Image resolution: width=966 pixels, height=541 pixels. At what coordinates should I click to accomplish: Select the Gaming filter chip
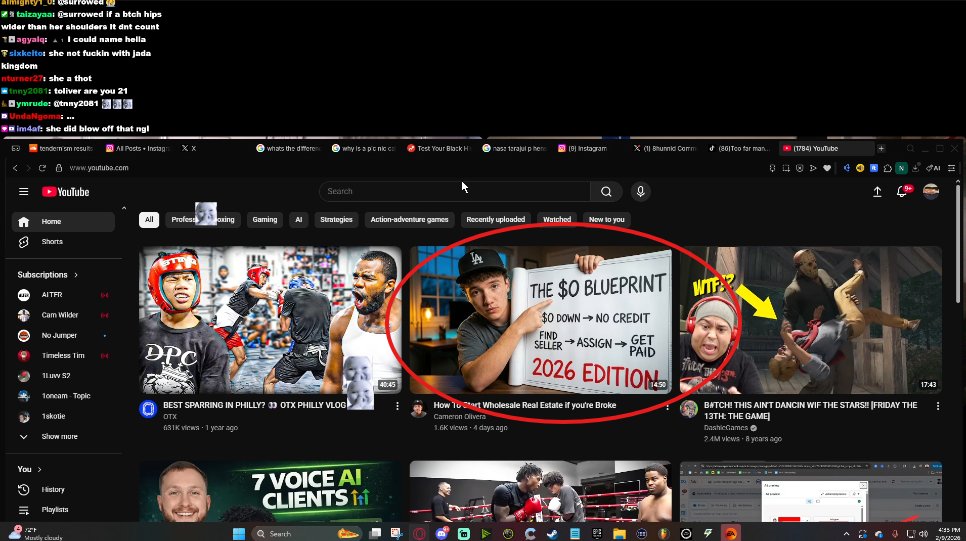point(265,219)
